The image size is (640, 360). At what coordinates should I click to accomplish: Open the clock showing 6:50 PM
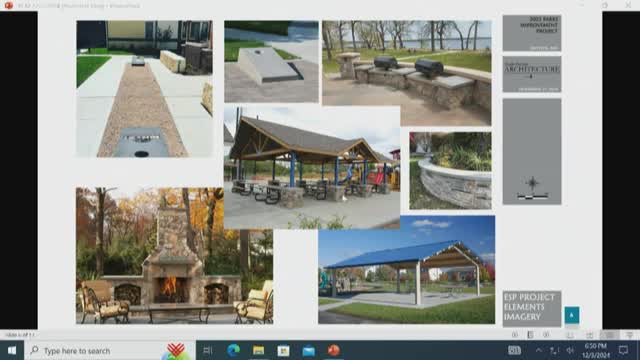coord(596,350)
